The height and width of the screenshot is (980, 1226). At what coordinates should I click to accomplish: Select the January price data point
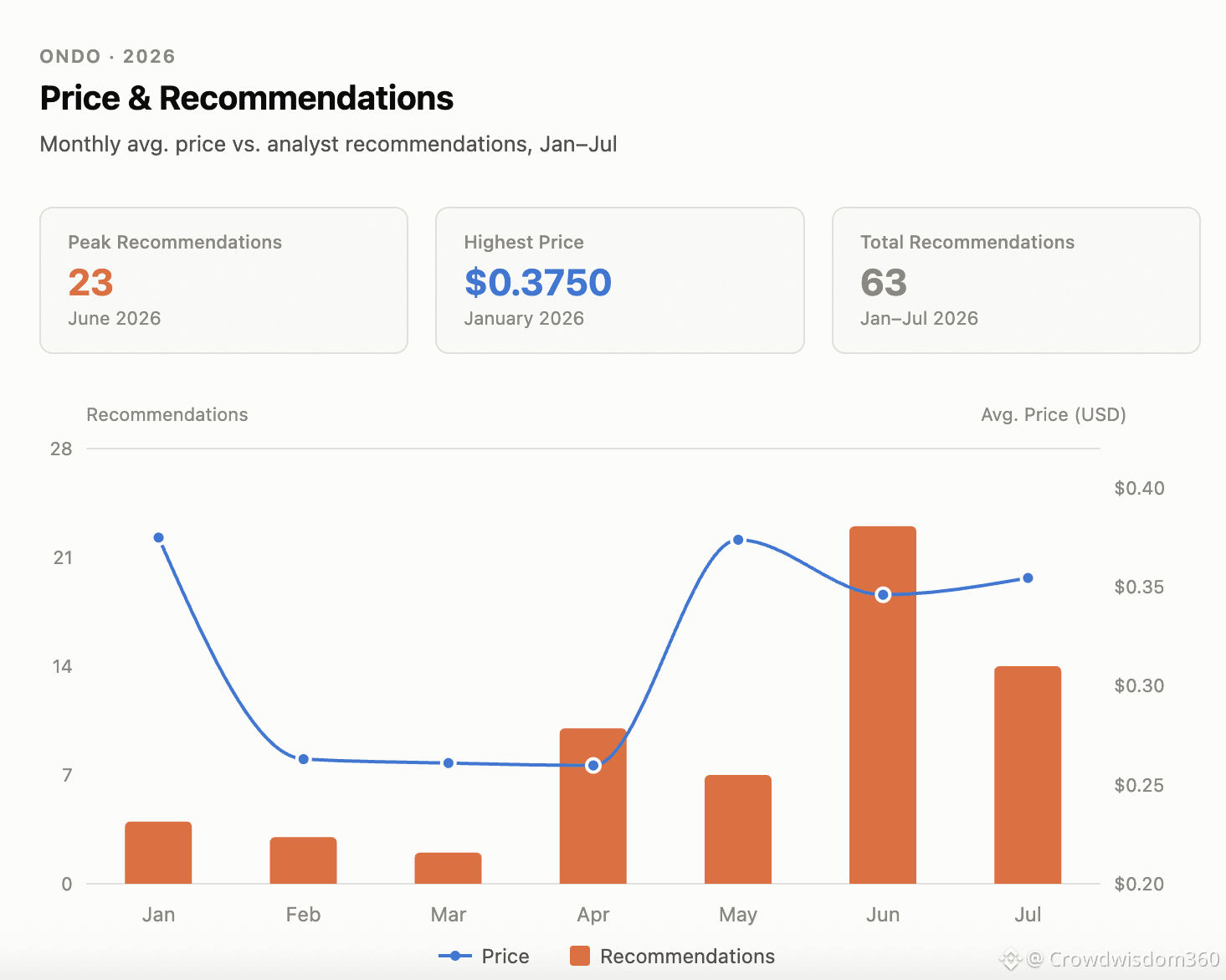point(159,537)
